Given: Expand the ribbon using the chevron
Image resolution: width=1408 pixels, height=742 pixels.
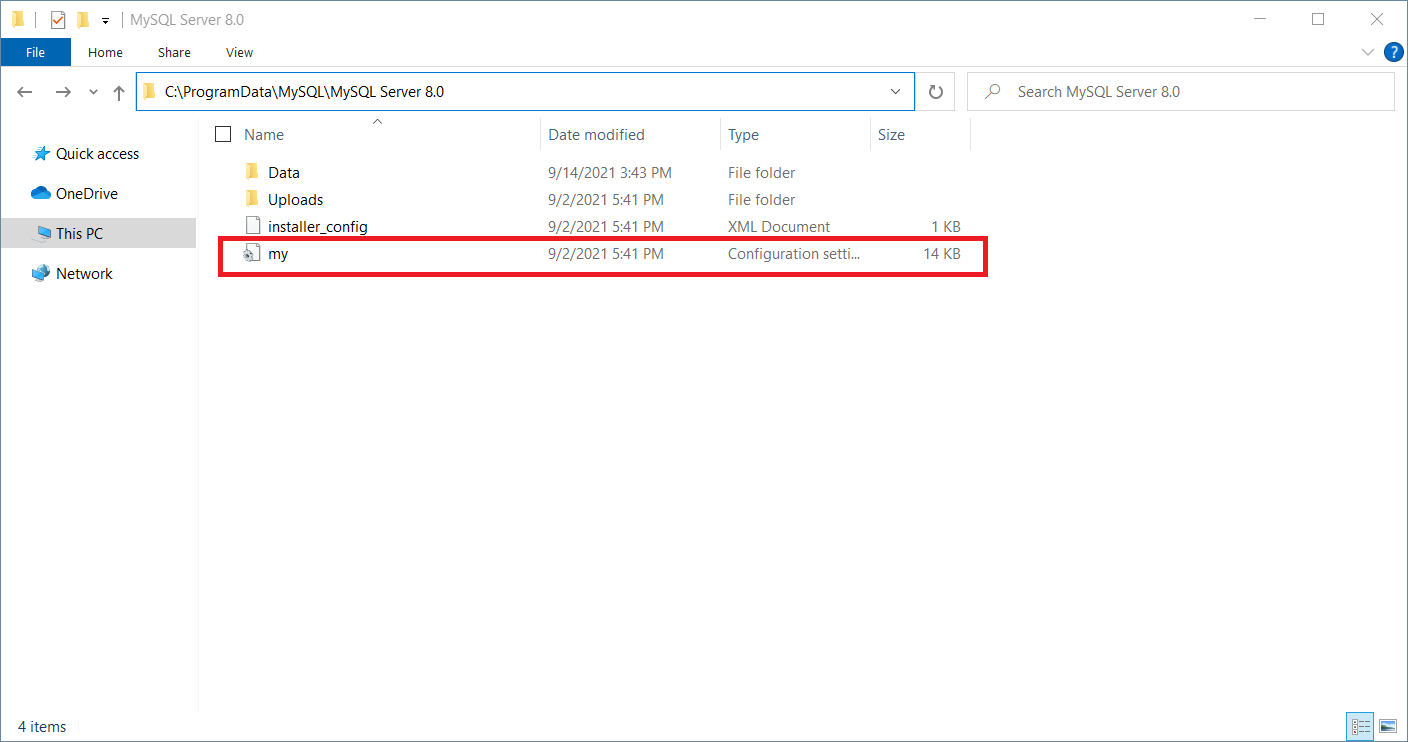Looking at the screenshot, I should [x=1368, y=52].
